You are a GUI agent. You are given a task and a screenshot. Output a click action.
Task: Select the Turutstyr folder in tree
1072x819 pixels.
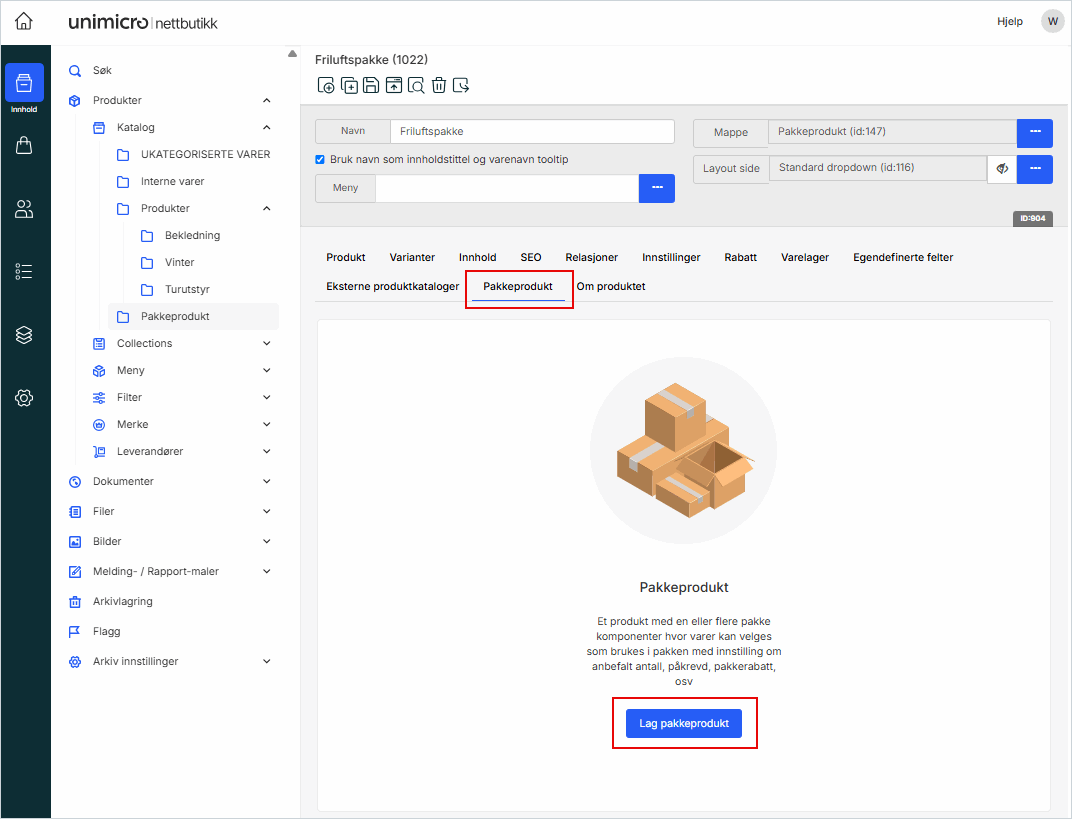coord(187,289)
